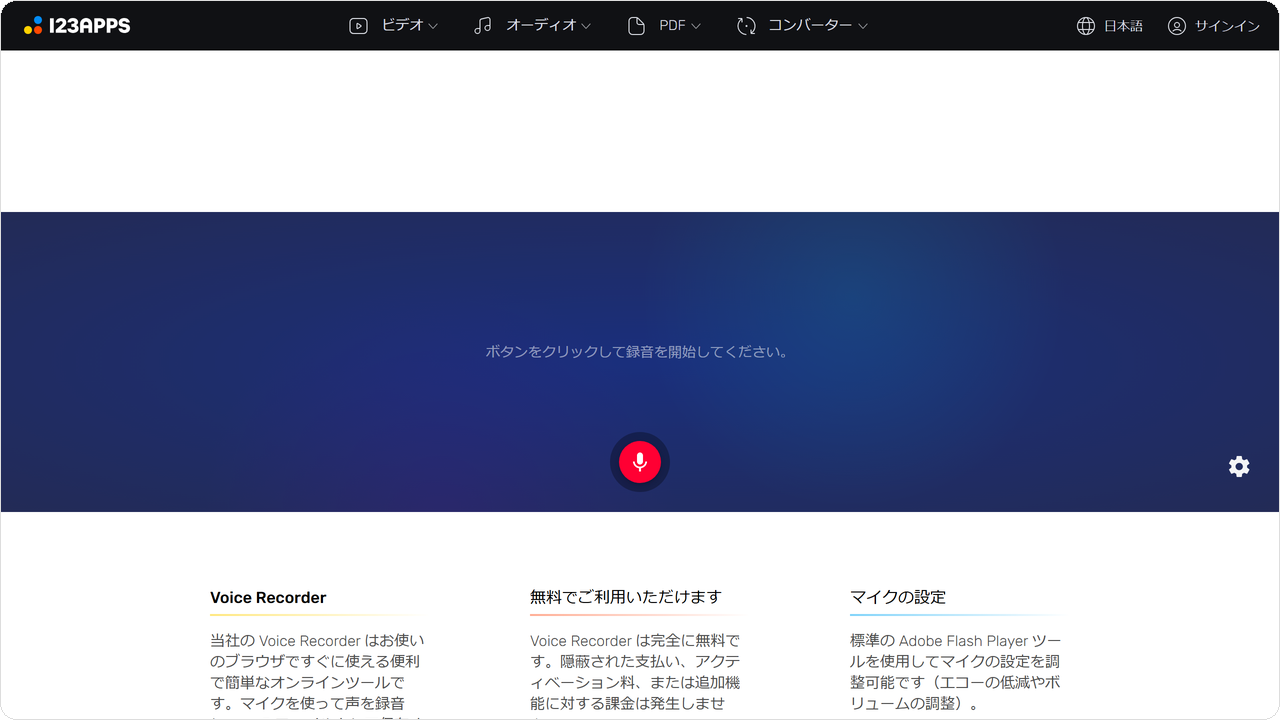This screenshot has width=1280, height=720.
Task: Open the オーディオ menu
Action: 541,26
